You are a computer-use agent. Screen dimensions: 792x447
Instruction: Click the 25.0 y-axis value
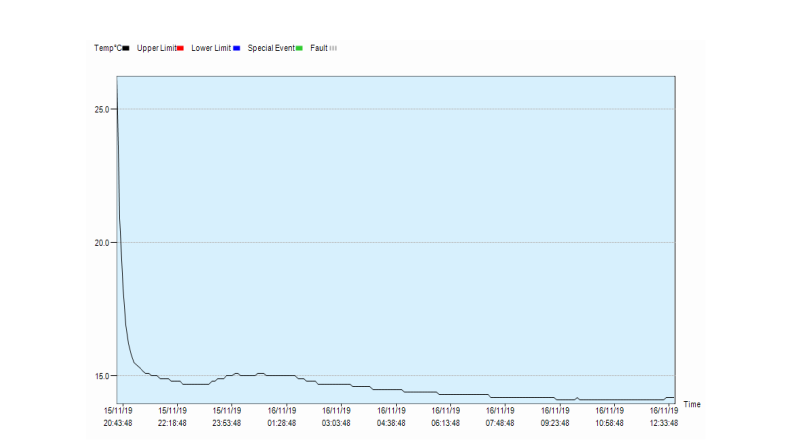click(102, 109)
